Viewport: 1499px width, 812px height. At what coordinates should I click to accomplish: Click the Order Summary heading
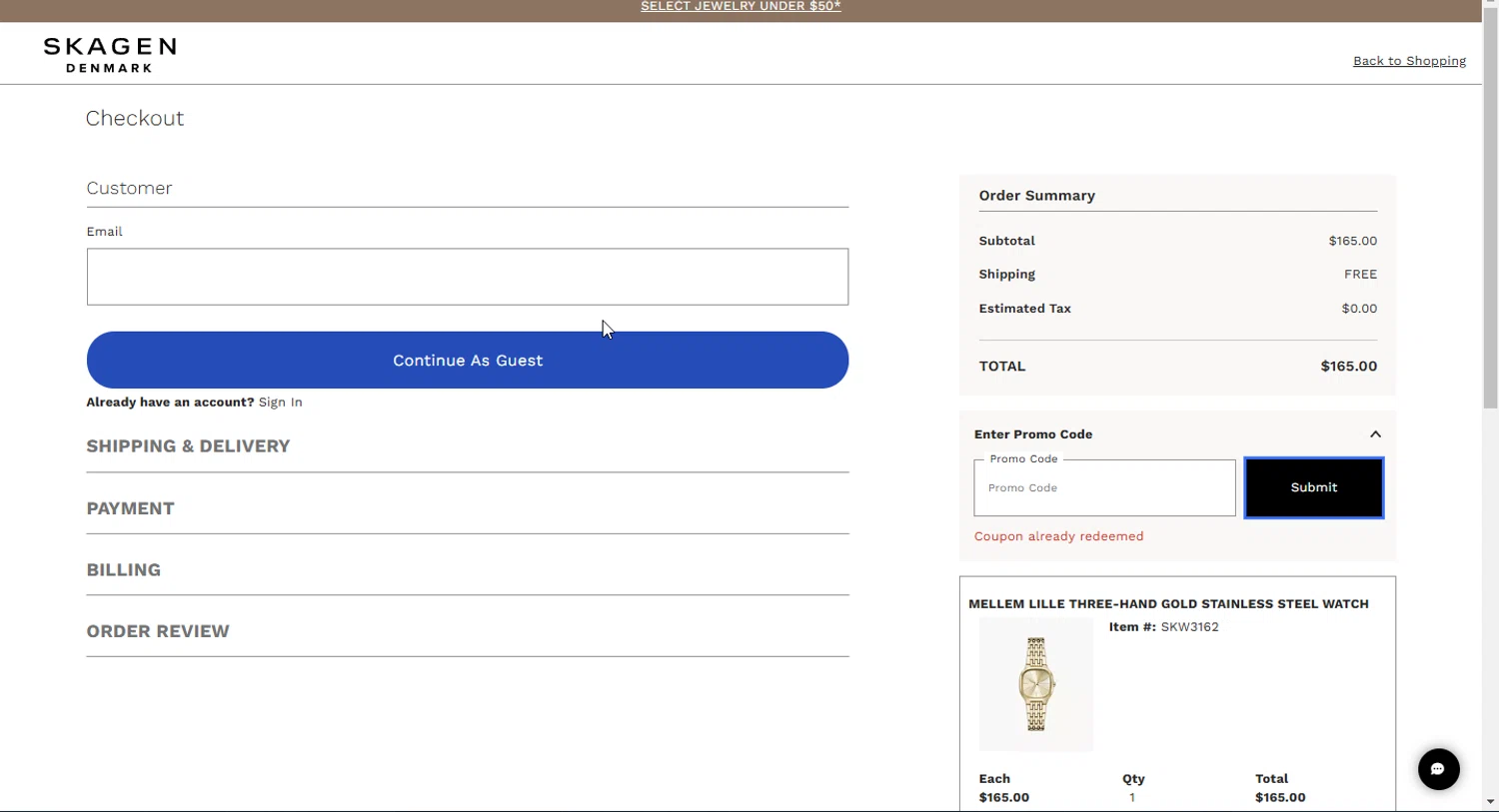[1036, 196]
